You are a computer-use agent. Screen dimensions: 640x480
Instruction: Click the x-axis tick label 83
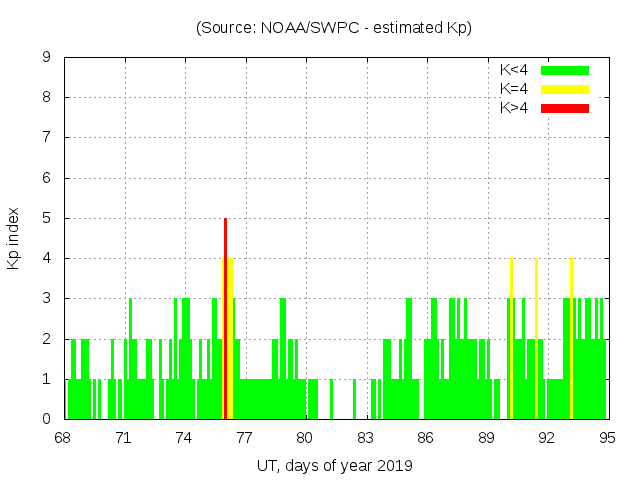pyautogui.click(x=365, y=438)
